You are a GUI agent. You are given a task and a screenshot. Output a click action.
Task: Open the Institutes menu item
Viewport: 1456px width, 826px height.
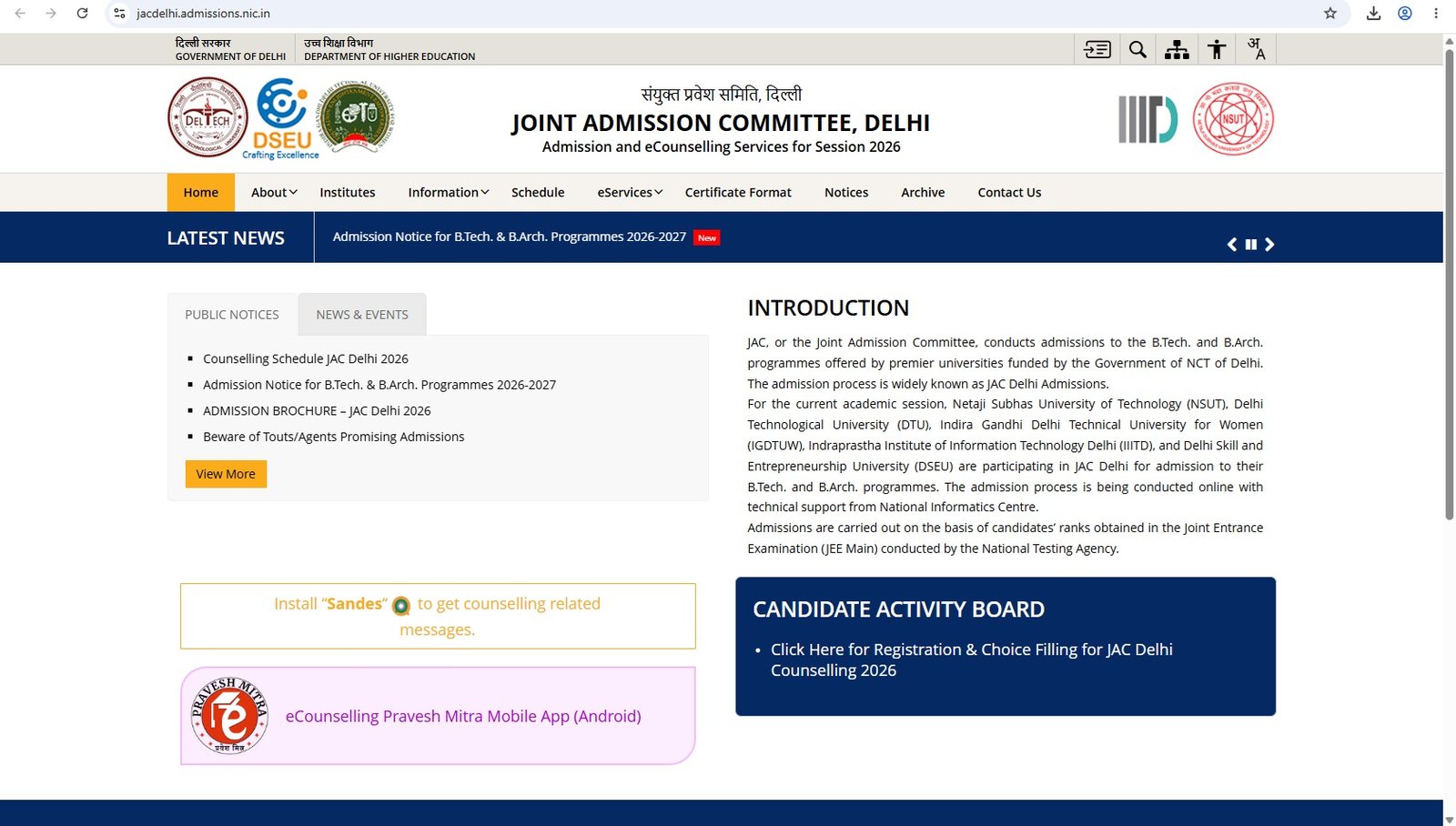click(348, 192)
